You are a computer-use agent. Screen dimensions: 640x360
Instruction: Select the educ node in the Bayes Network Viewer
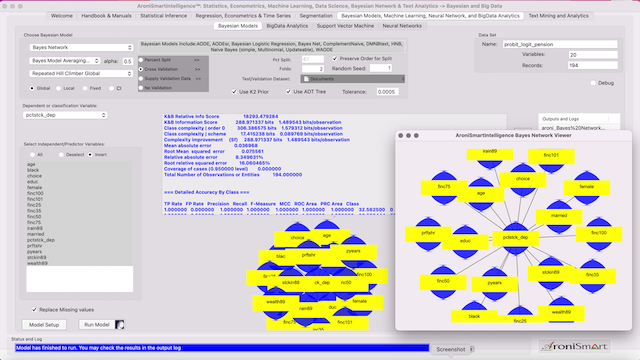click(x=465, y=241)
